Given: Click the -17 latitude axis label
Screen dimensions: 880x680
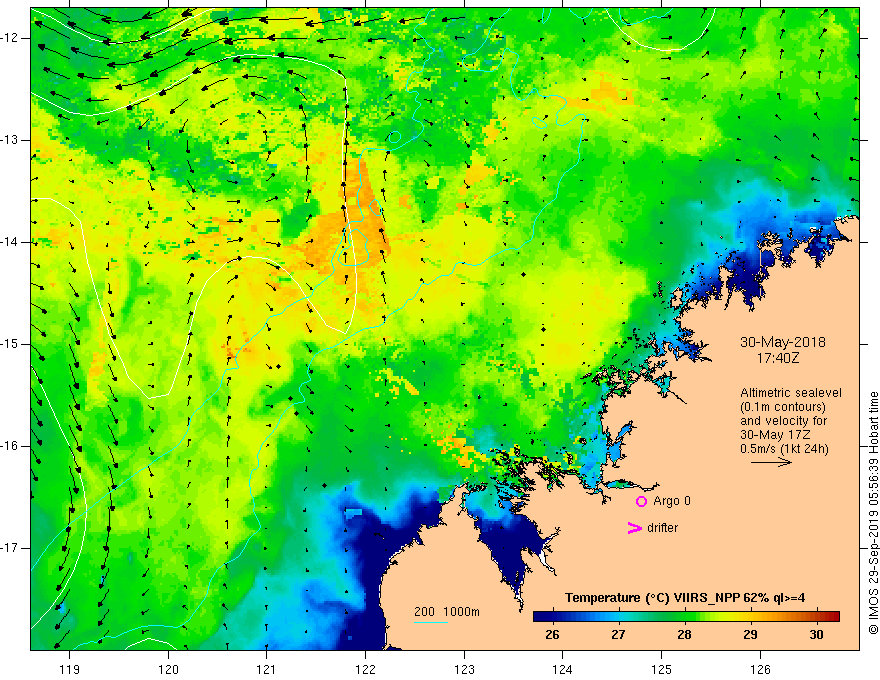Looking at the screenshot, I should tap(10, 548).
